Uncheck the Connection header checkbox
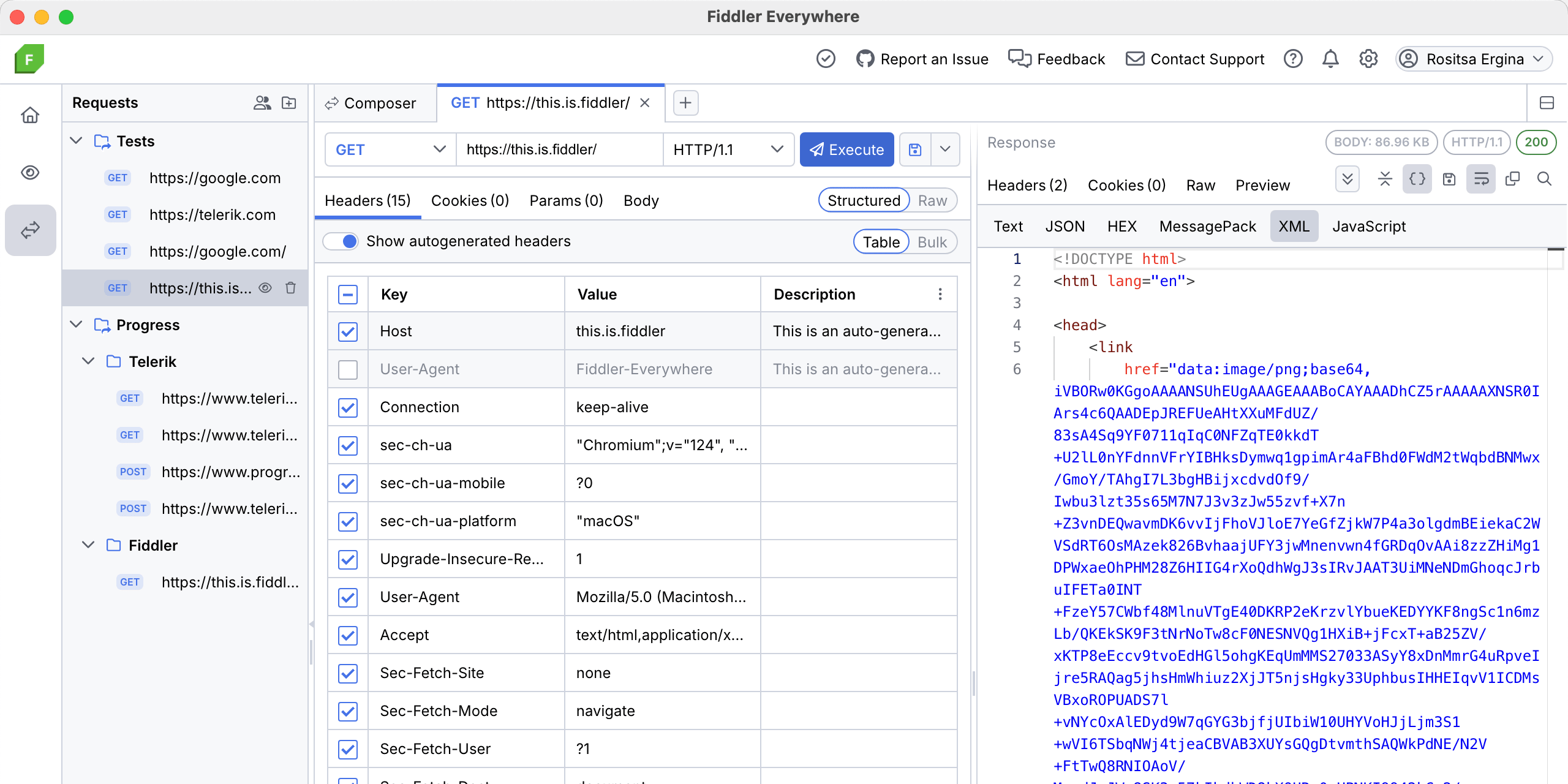This screenshot has width=1568, height=784. (x=348, y=407)
